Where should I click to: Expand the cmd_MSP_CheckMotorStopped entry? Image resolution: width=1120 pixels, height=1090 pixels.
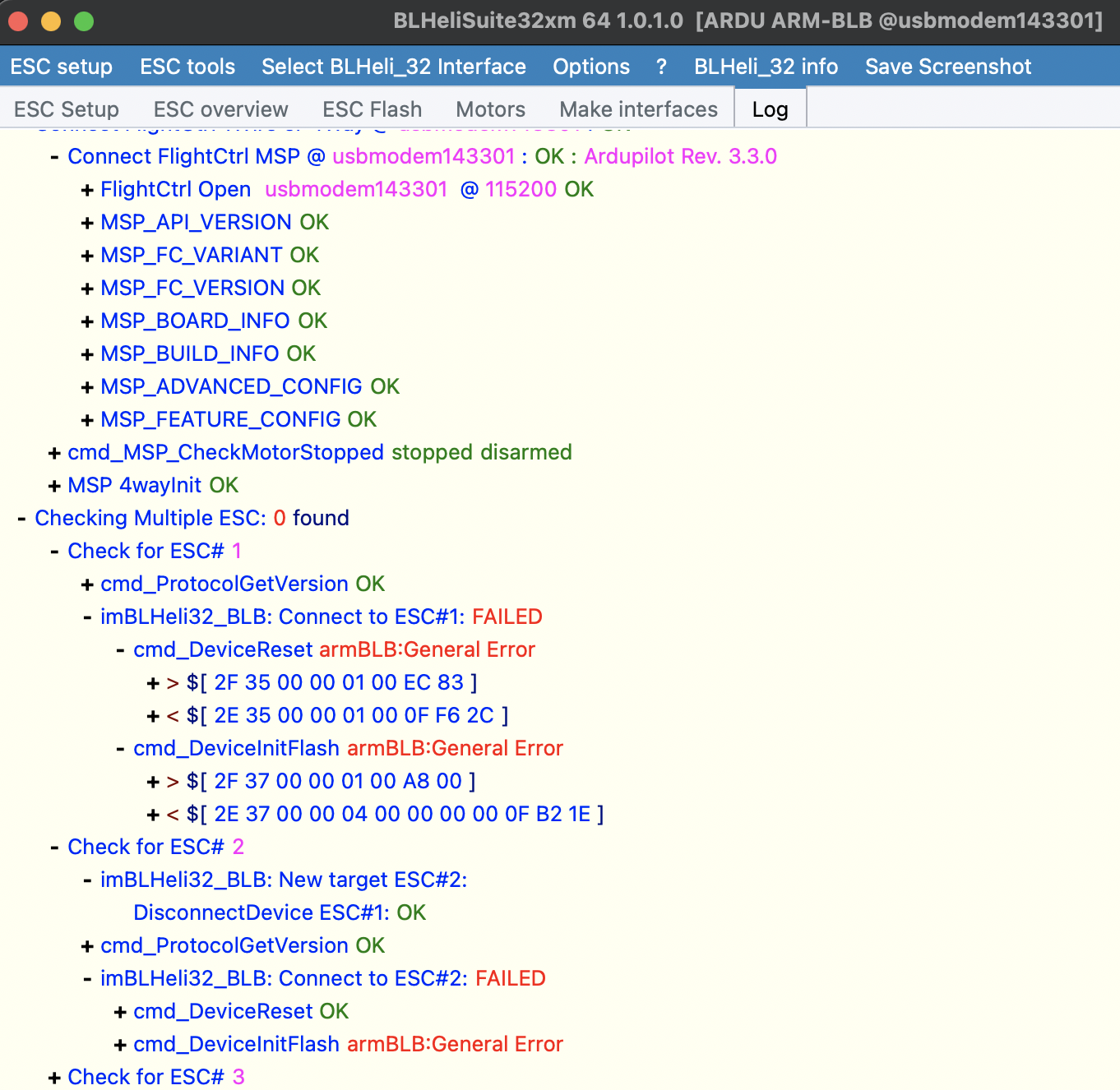point(54,452)
